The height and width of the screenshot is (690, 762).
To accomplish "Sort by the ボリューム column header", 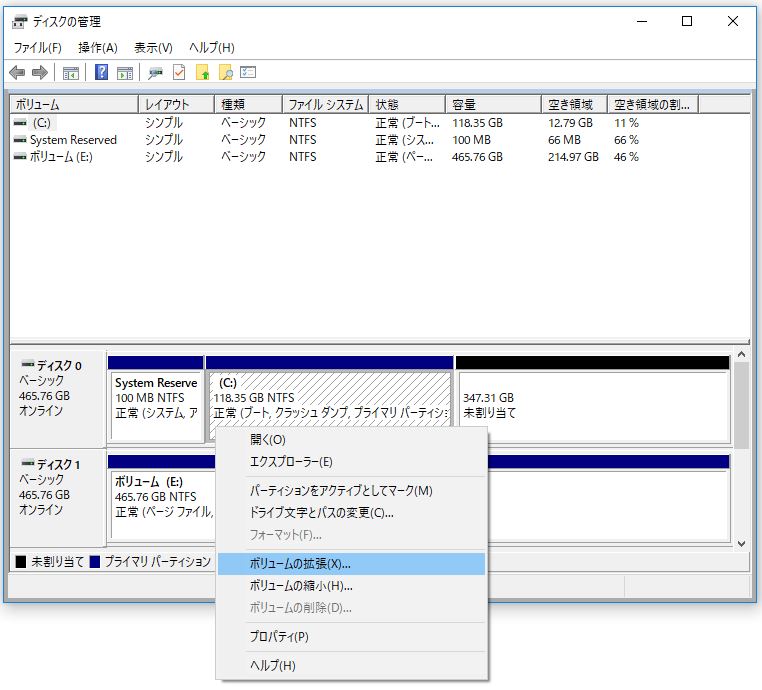I will [x=74, y=104].
